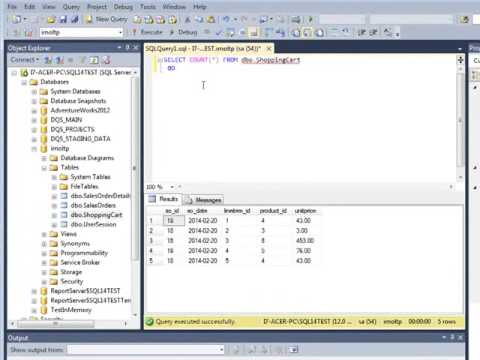Screen dimensions: 480x360
Task: Toggle Include Actual Execution Plan
Action: [269, 32]
